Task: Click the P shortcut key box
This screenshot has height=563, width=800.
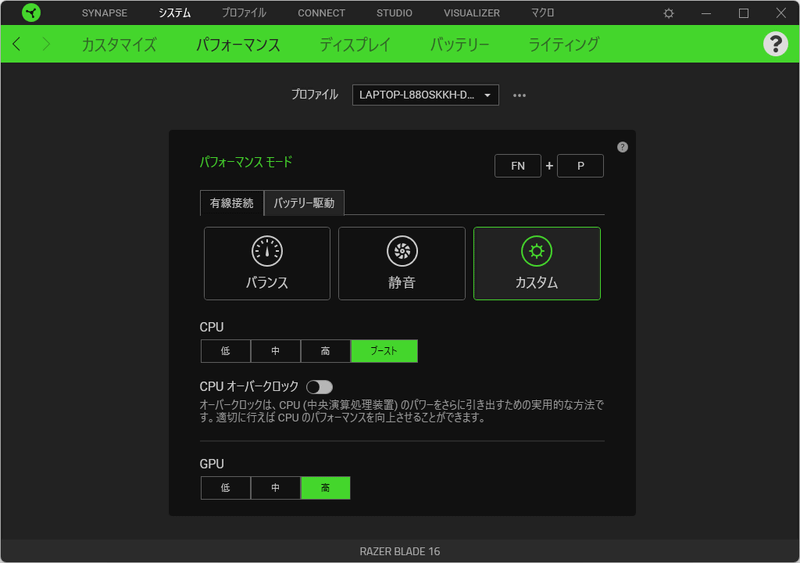Action: (x=581, y=166)
